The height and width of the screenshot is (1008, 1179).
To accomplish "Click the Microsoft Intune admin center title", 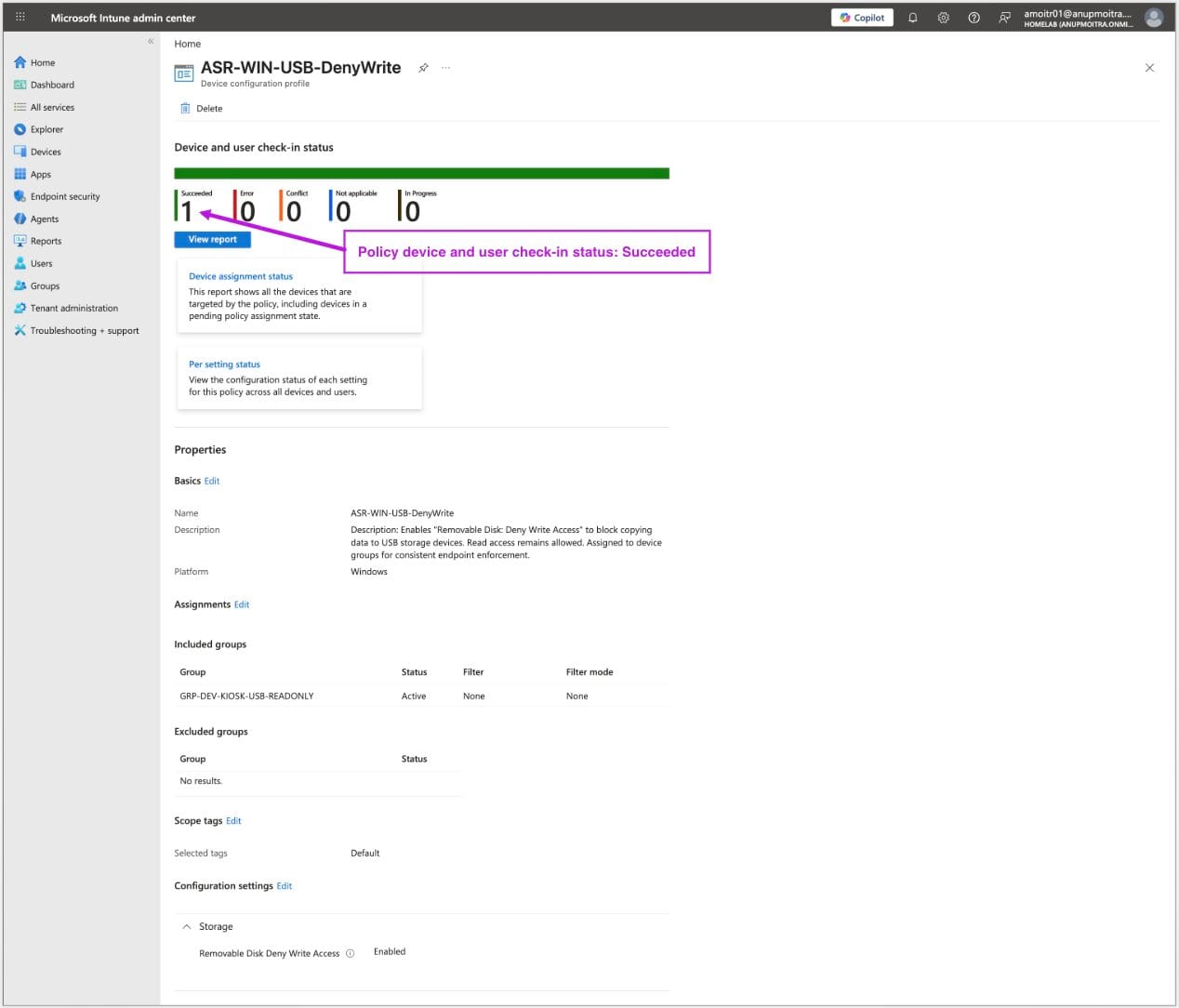I will pyautogui.click(x=123, y=18).
